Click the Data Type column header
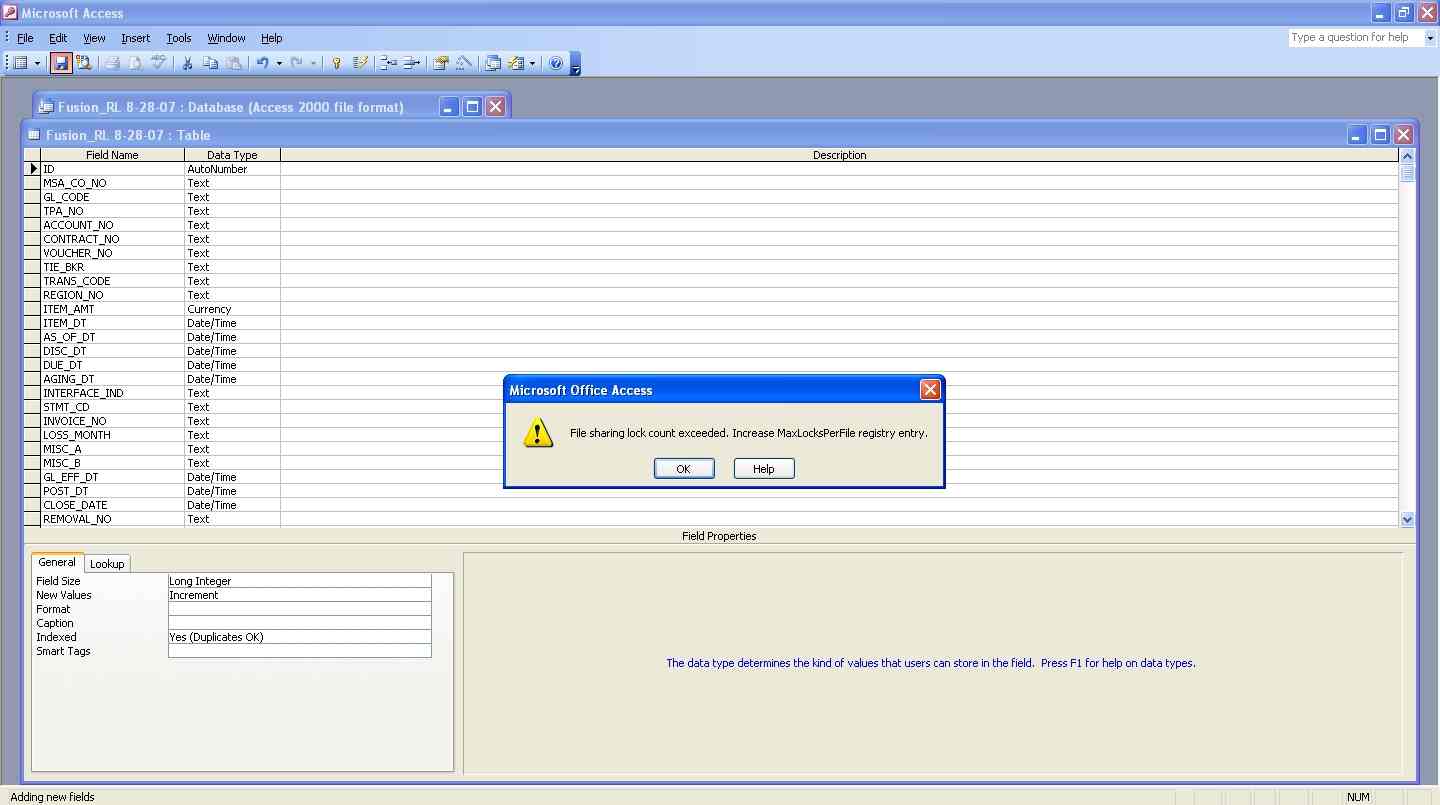 coord(232,155)
